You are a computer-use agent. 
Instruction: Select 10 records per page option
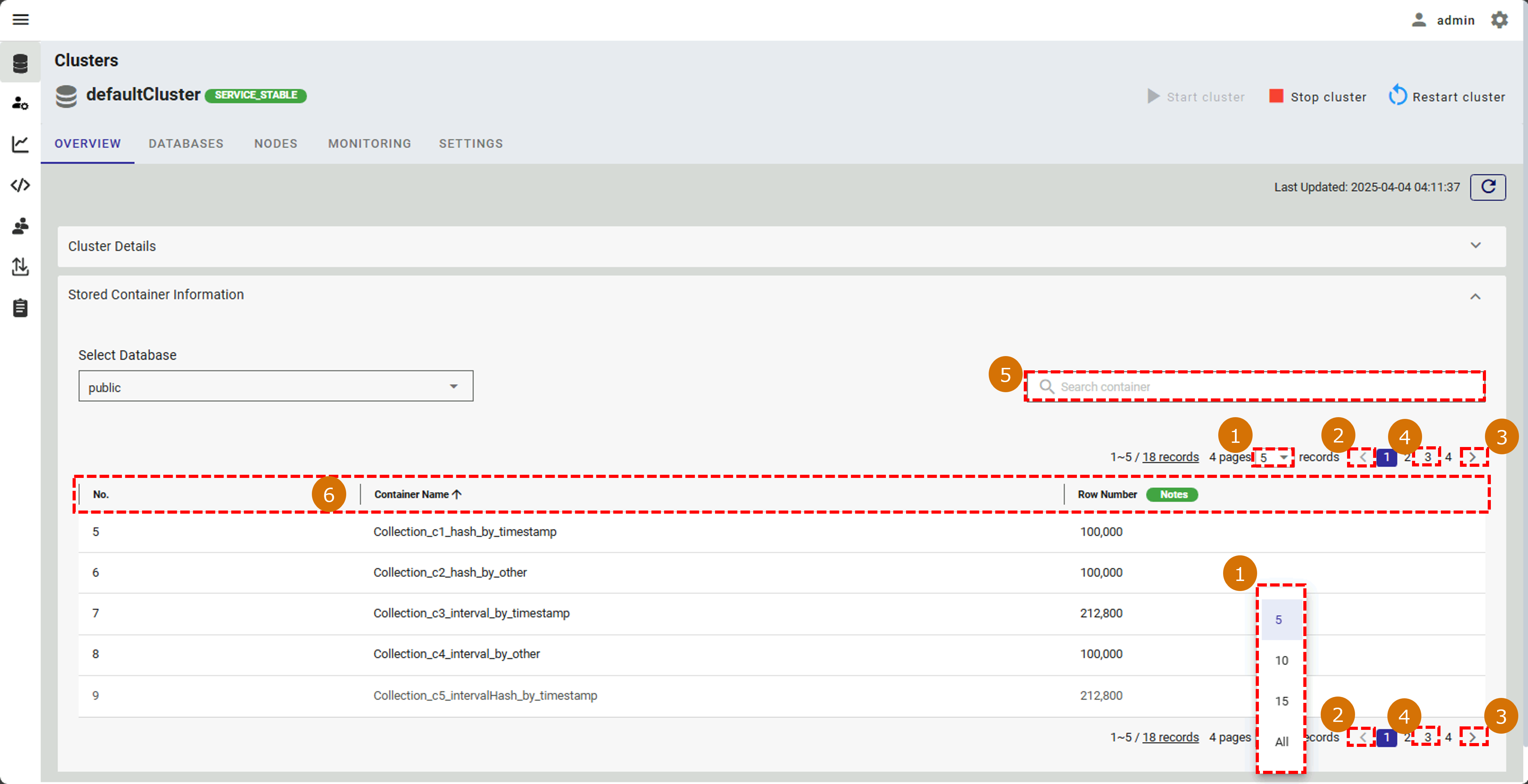pos(1281,660)
